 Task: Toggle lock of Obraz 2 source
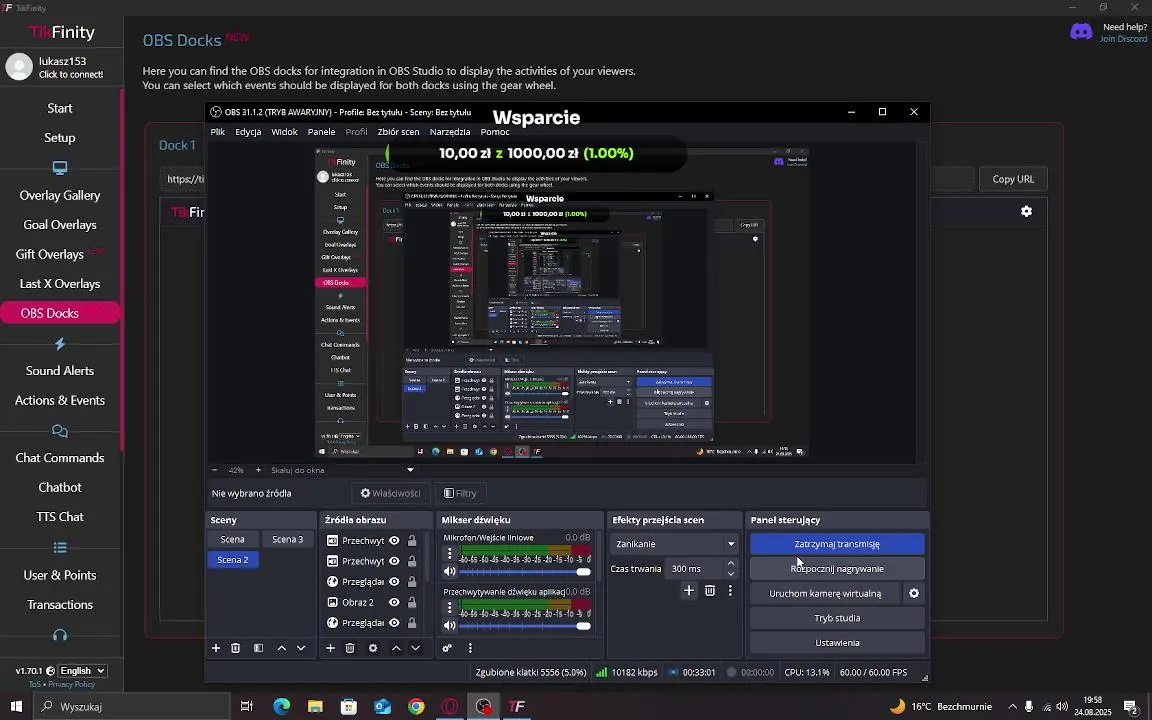[412, 602]
